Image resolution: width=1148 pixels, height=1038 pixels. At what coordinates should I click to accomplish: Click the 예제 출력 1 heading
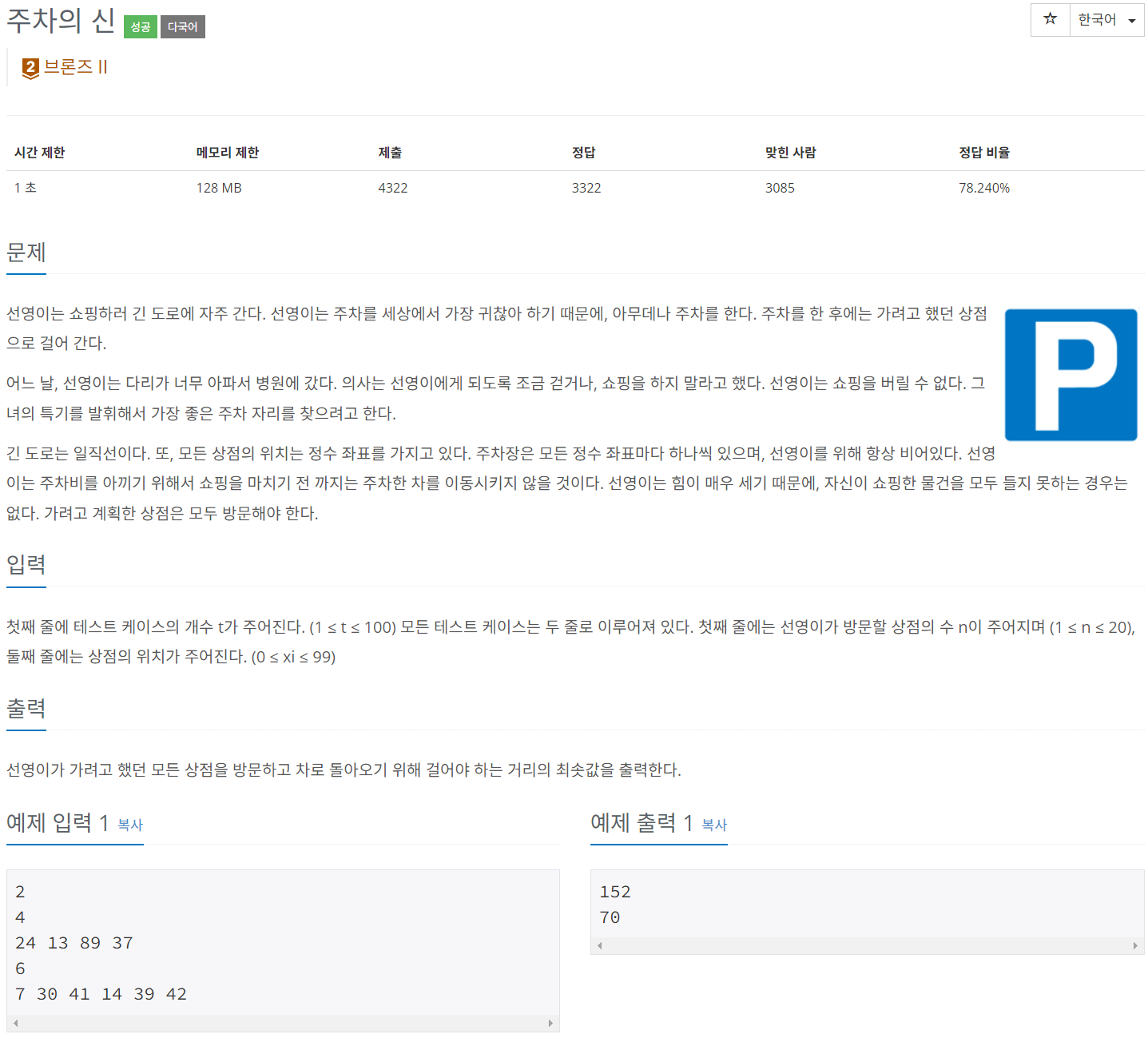click(642, 822)
